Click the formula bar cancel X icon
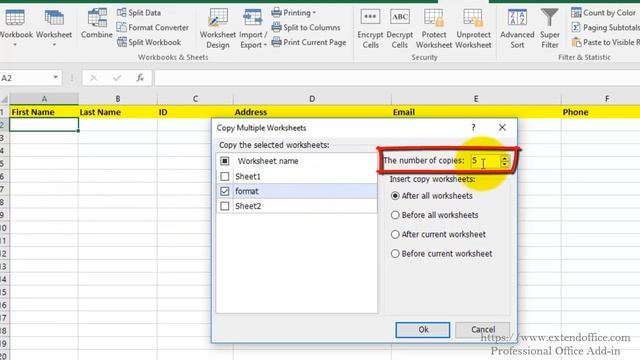Image resolution: width=640 pixels, height=360 pixels. pyautogui.click(x=93, y=78)
